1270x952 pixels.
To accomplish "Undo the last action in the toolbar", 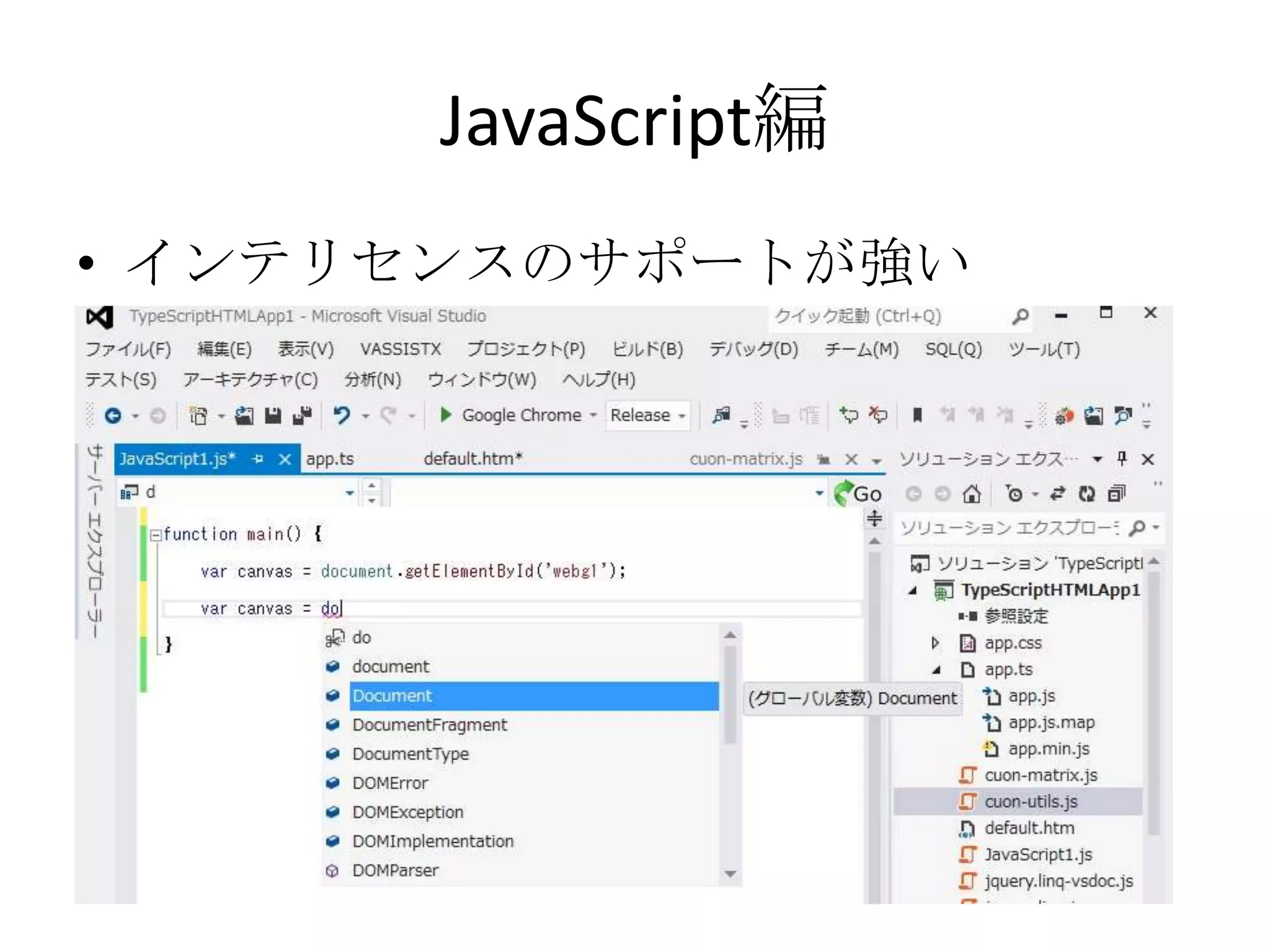I will pyautogui.click(x=342, y=415).
